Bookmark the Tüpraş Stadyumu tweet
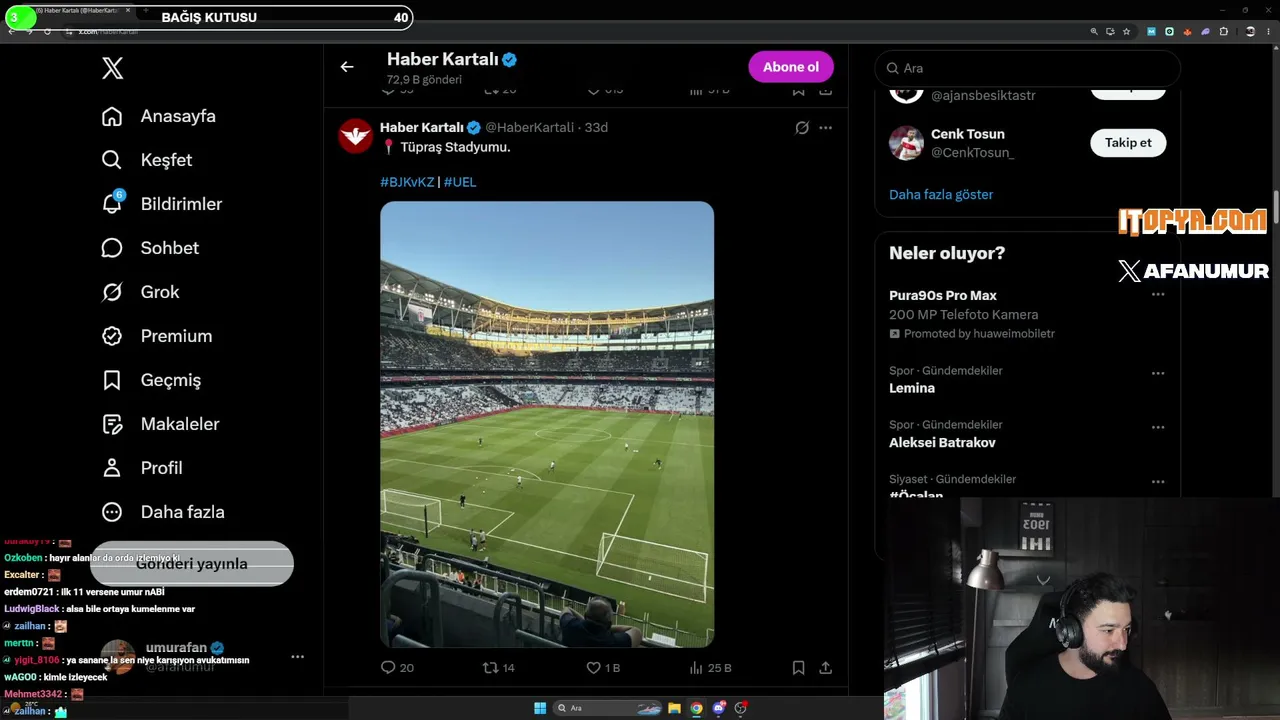 (x=799, y=668)
